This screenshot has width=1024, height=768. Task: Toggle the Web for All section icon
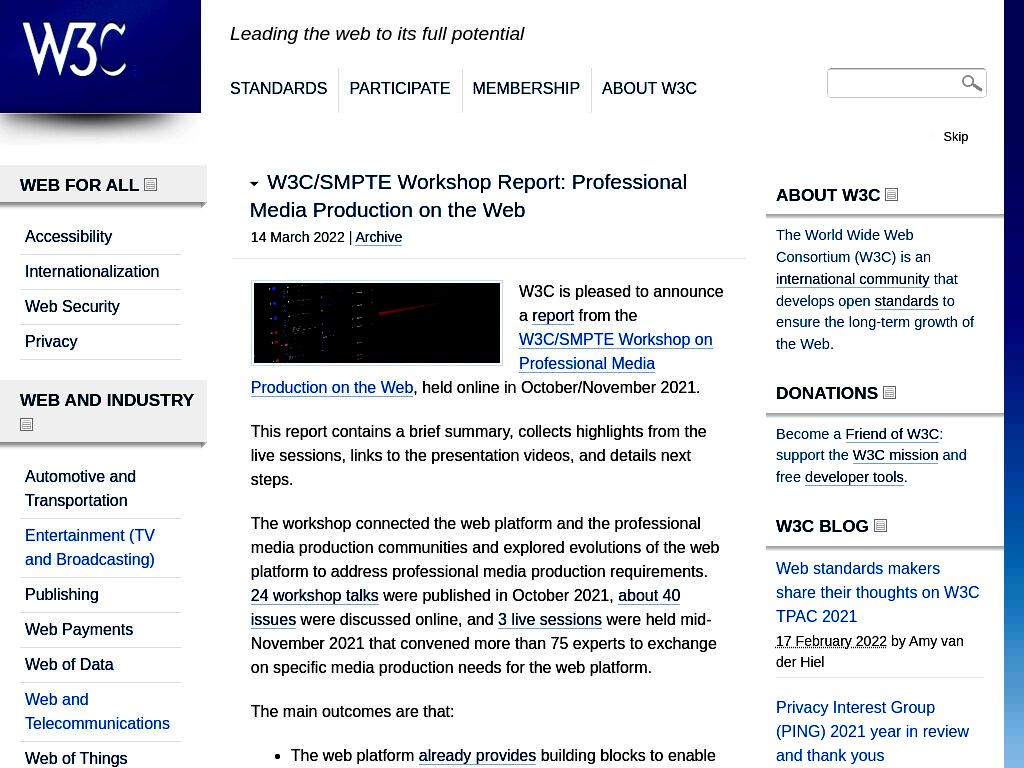(x=150, y=185)
